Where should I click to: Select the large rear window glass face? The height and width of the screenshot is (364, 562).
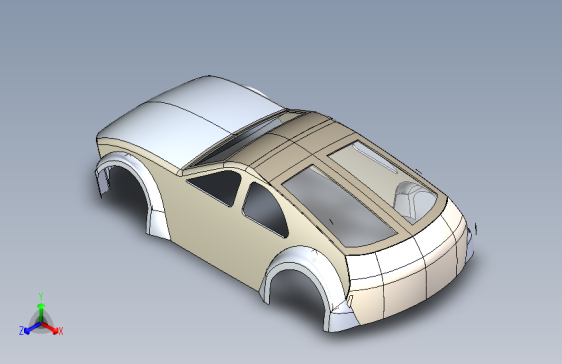pos(339,208)
